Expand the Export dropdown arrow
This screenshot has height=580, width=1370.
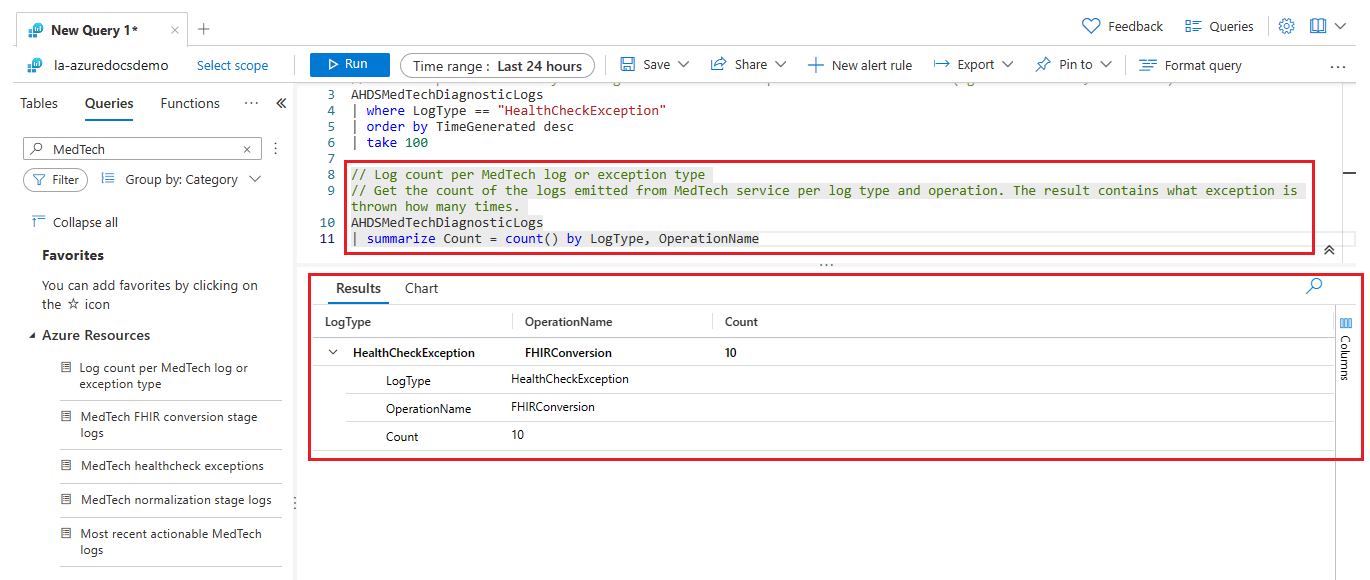pos(1007,65)
